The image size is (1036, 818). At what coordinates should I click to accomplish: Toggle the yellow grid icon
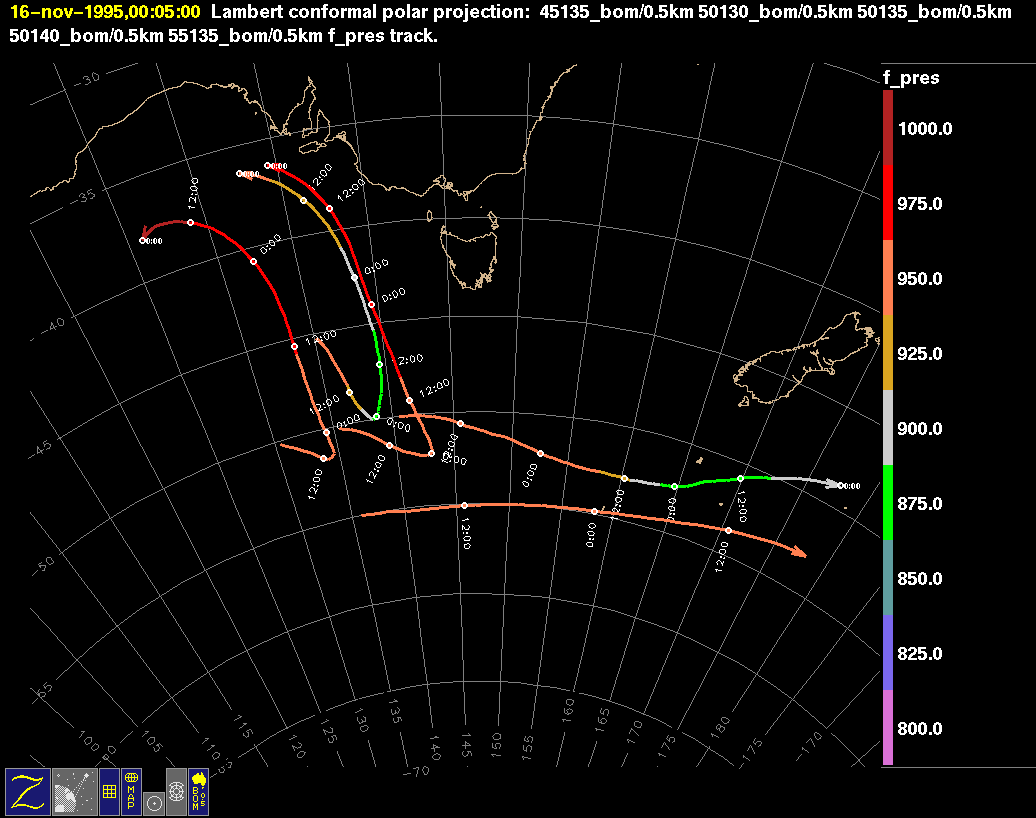pyautogui.click(x=108, y=791)
